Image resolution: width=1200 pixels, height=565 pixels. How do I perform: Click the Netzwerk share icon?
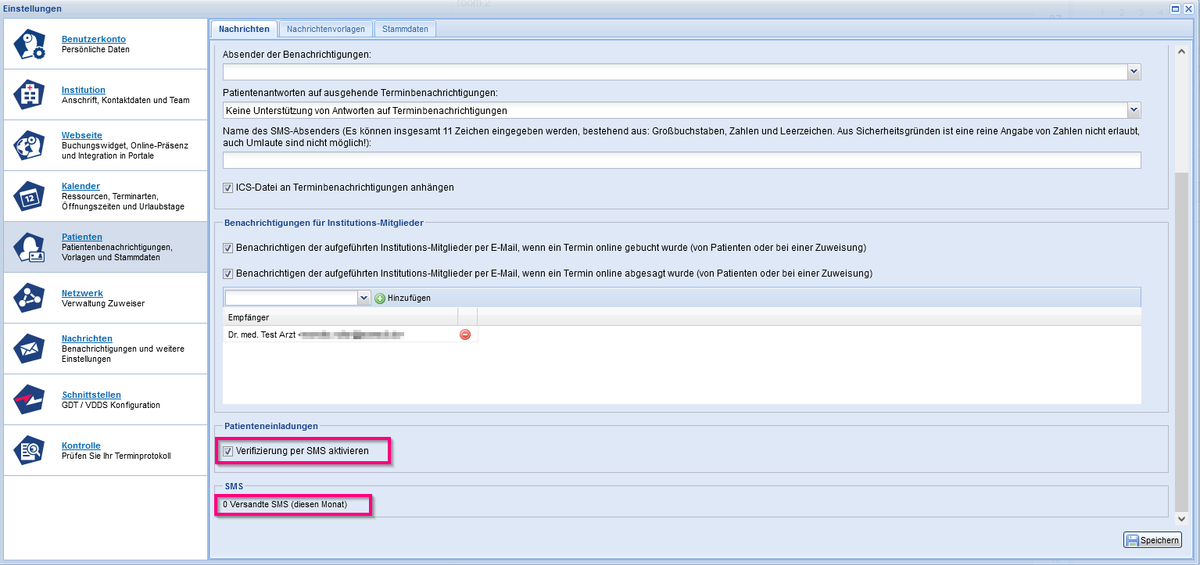pos(30,297)
